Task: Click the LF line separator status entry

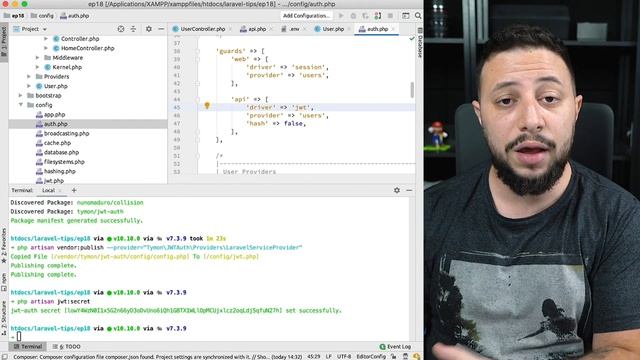Action: click(328, 356)
